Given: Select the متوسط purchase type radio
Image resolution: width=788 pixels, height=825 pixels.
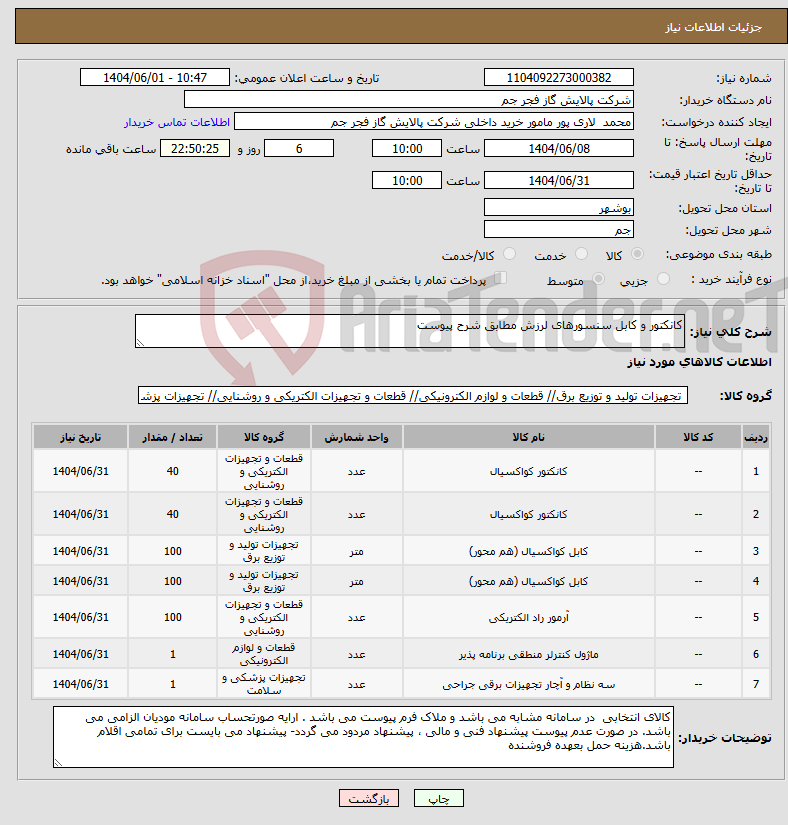Looking at the screenshot, I should click(x=598, y=279).
